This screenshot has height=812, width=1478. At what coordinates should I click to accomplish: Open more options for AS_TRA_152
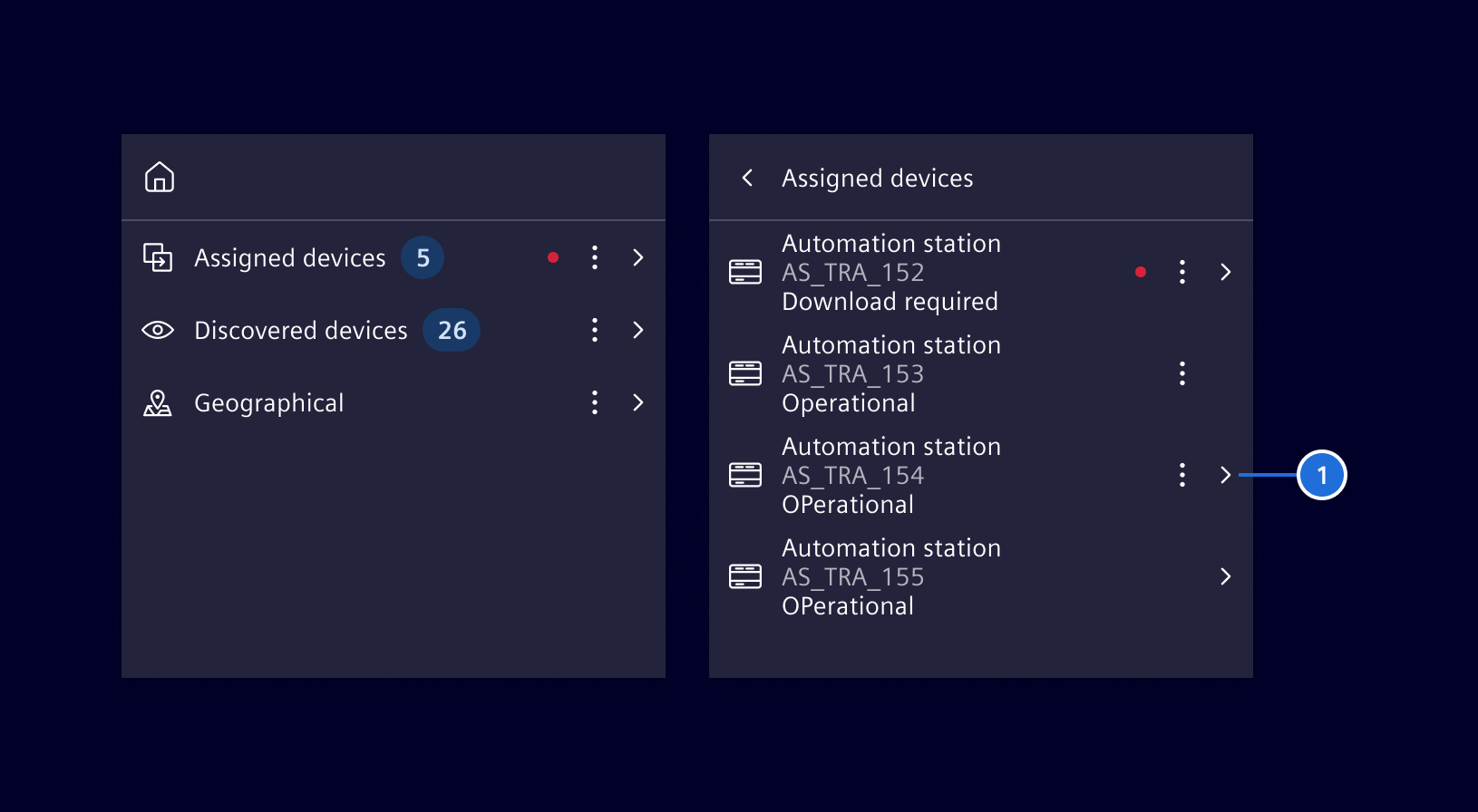tap(1182, 272)
